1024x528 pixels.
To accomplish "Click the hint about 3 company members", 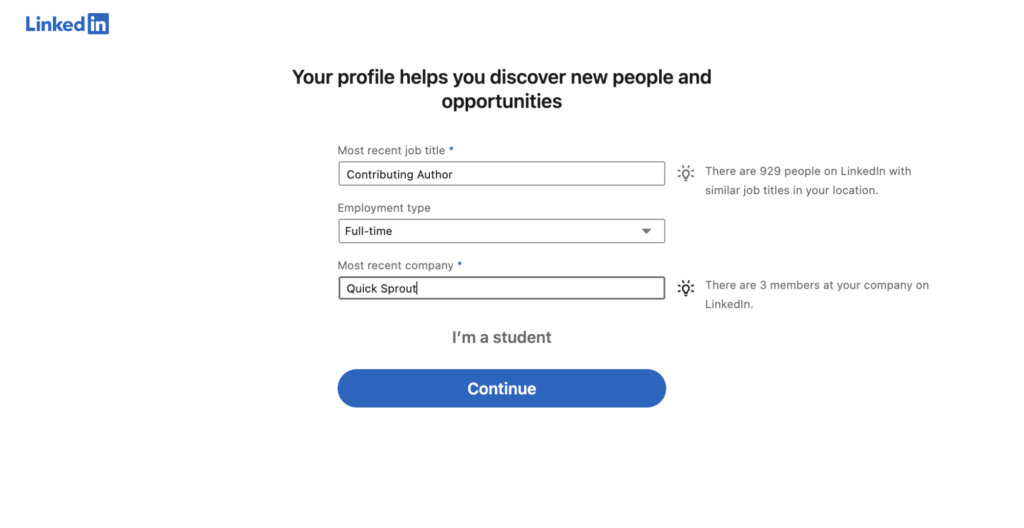I will [x=816, y=294].
